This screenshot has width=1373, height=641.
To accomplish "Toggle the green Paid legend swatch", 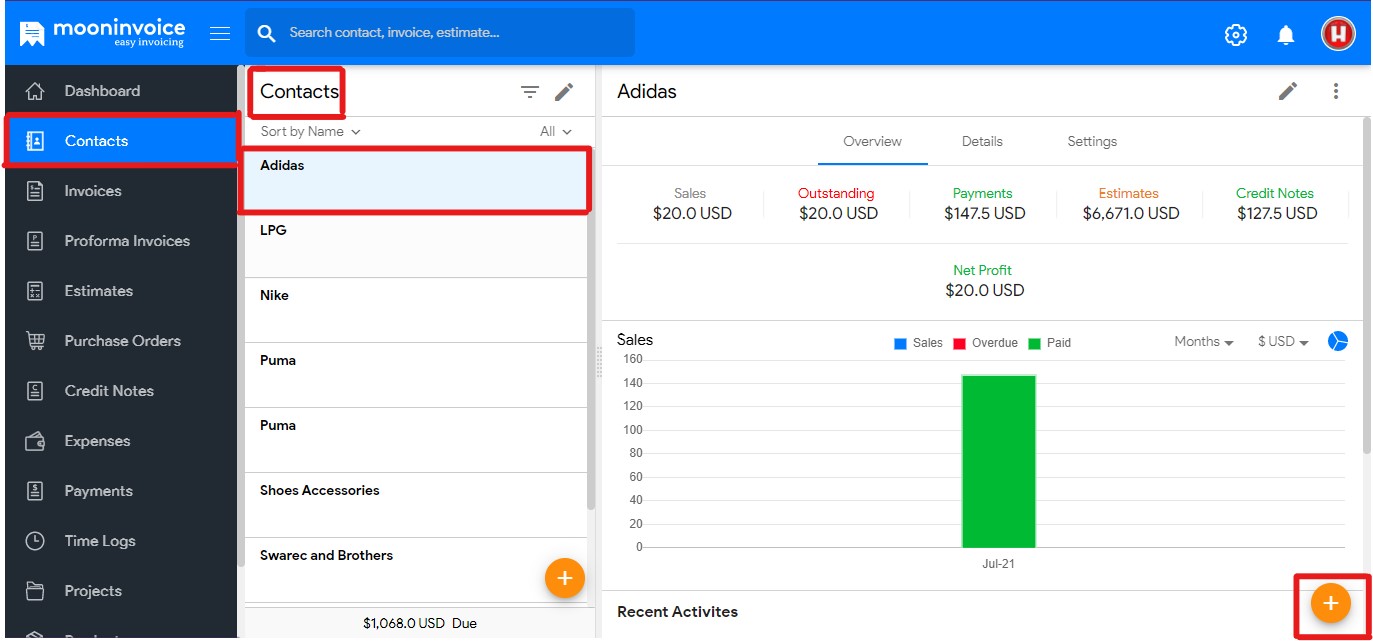I will (1034, 343).
